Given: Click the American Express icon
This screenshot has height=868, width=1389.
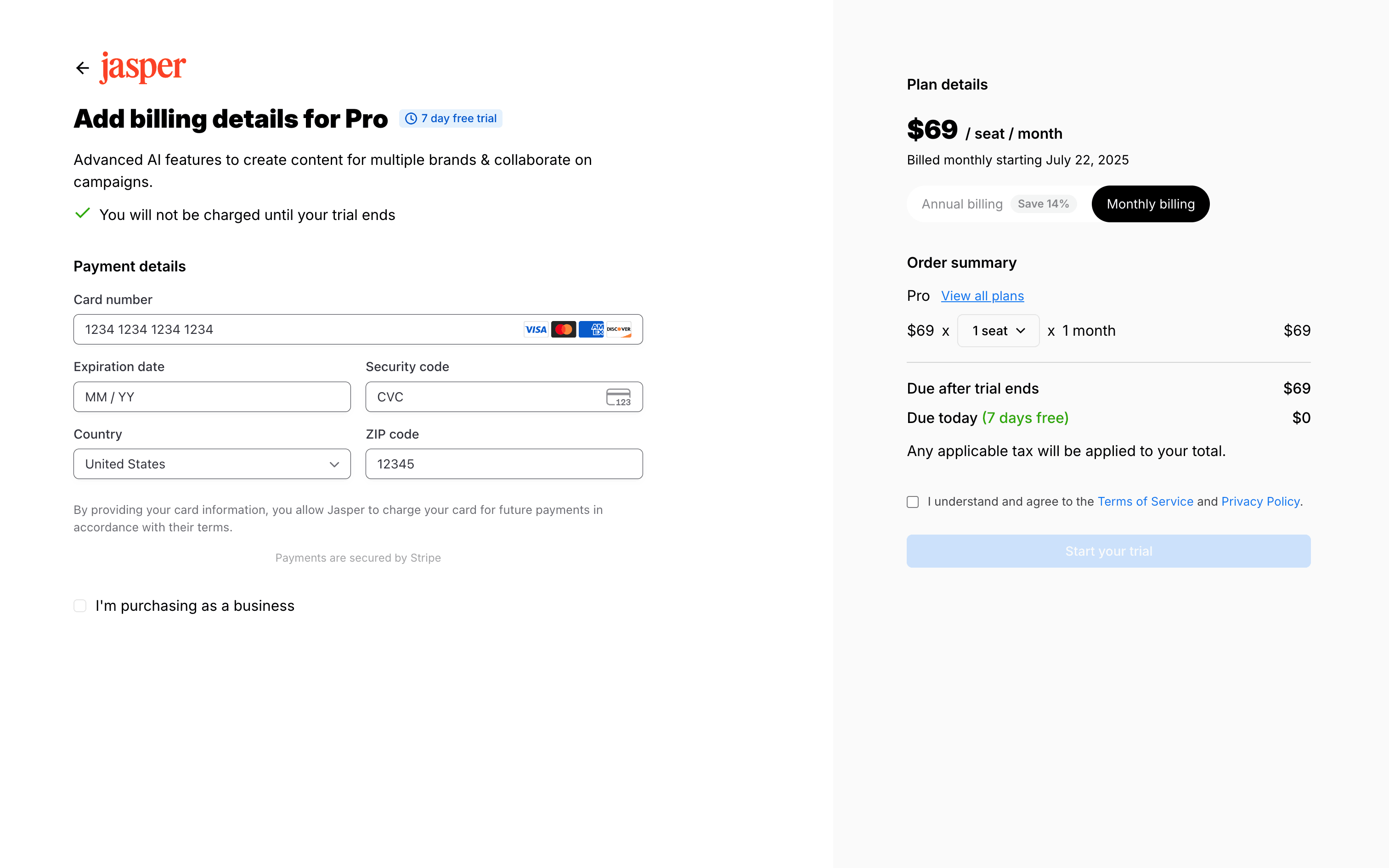Looking at the screenshot, I should tap(591, 330).
